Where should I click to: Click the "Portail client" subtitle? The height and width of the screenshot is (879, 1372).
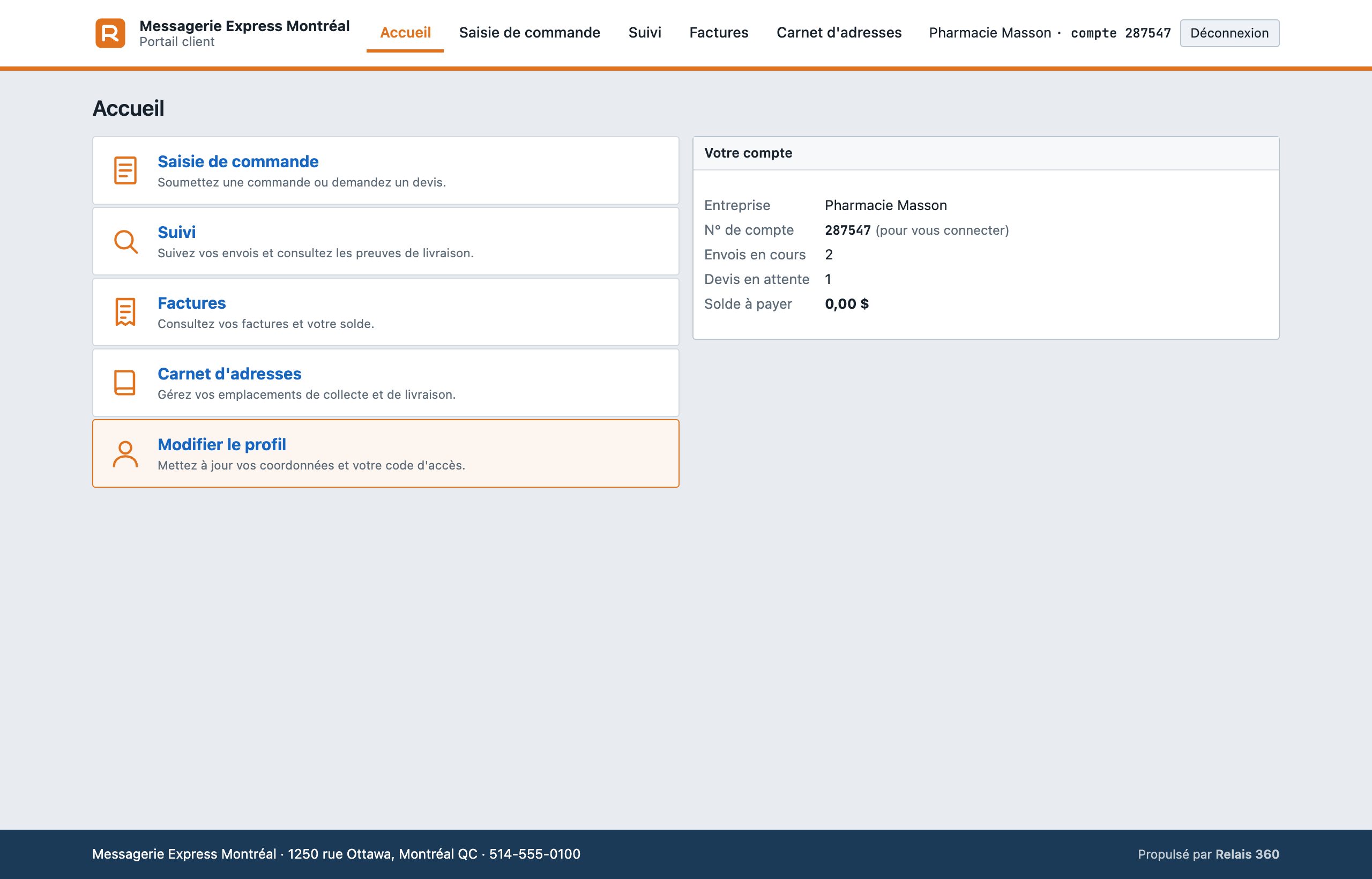177,42
